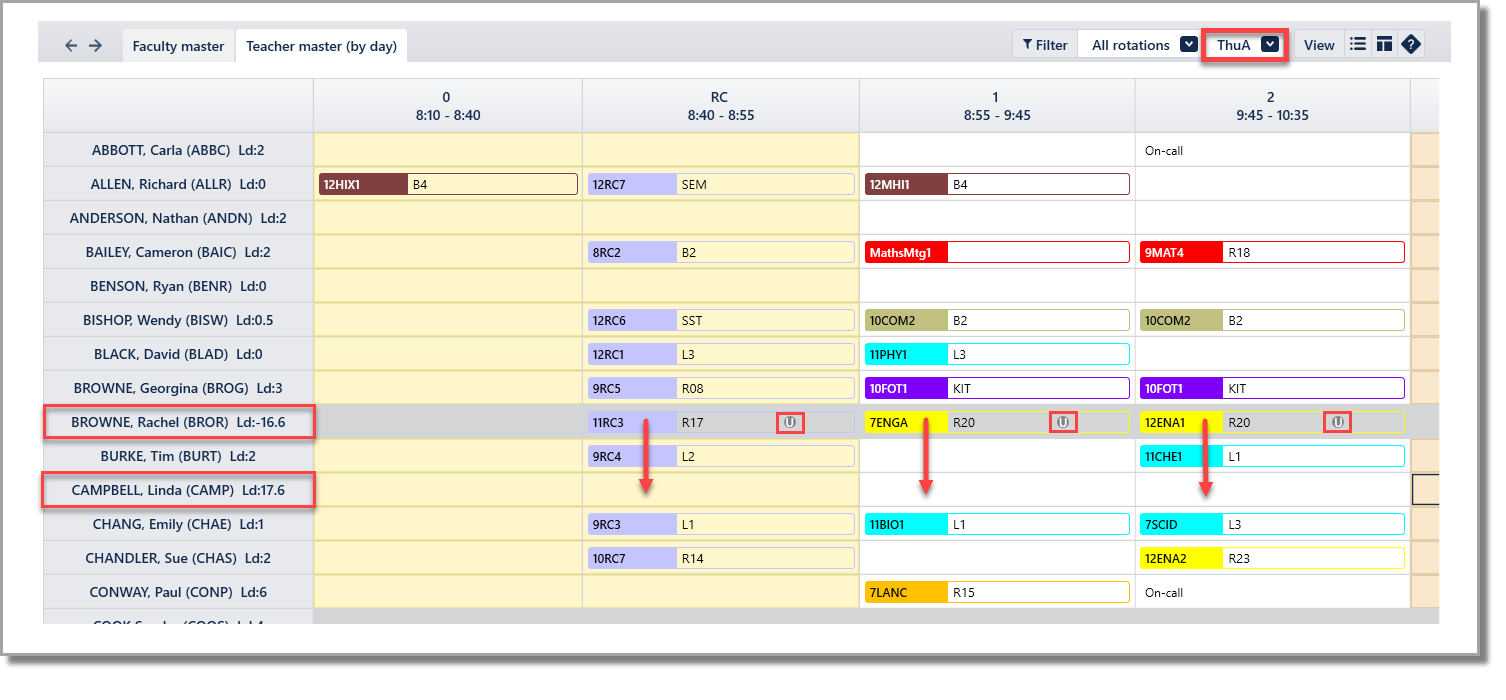Open the help diamond icon
The width and height of the screenshot is (1506, 700).
(x=1411, y=45)
